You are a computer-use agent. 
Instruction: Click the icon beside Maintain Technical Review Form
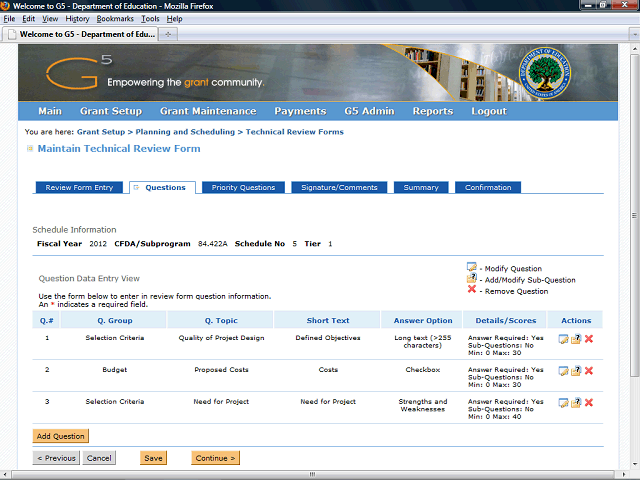(x=30, y=149)
